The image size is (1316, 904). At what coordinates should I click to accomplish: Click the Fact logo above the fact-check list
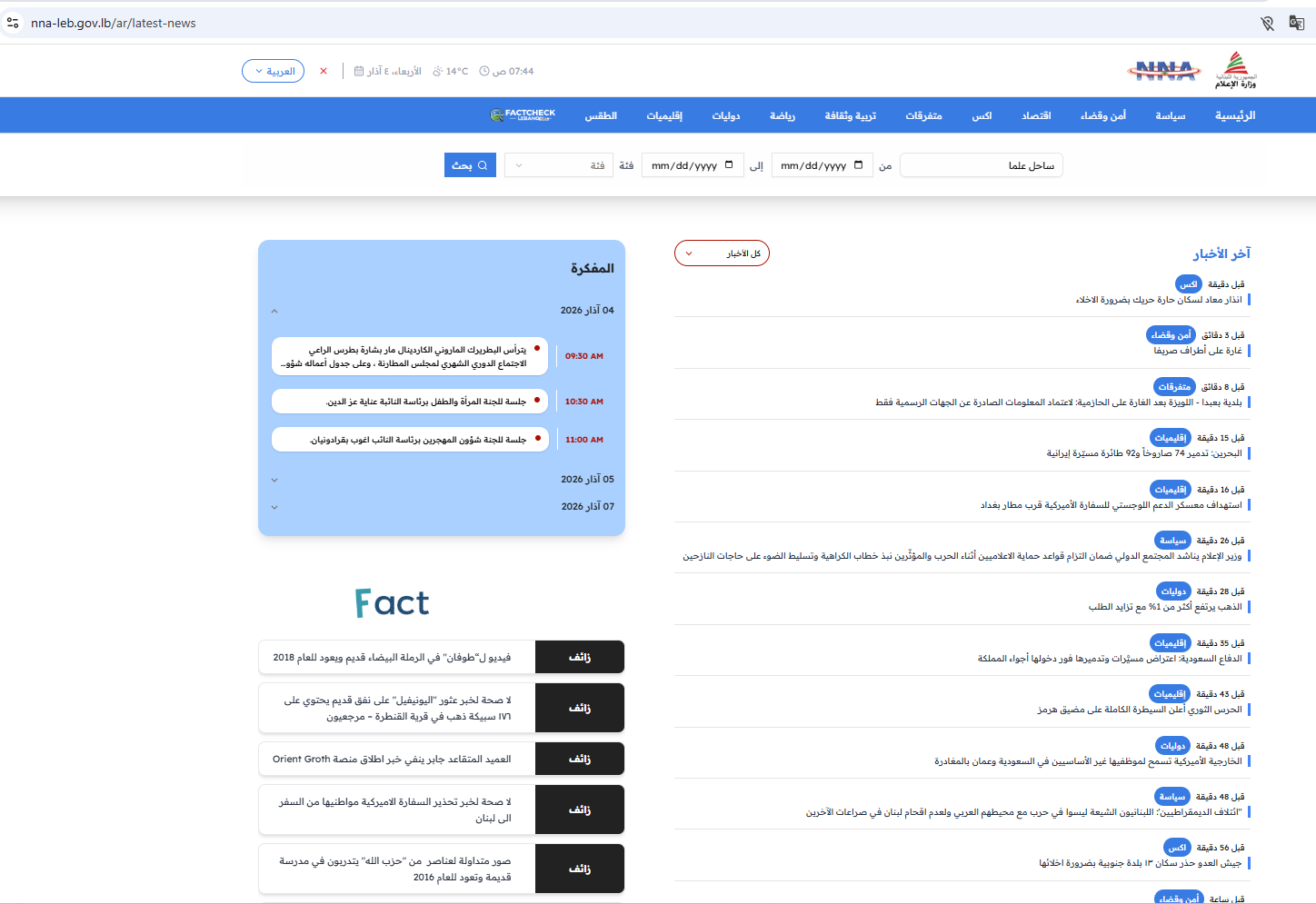(x=392, y=602)
